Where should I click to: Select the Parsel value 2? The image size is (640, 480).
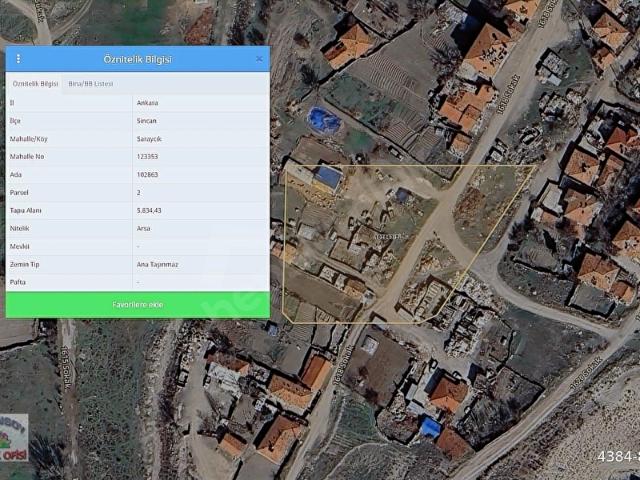[x=139, y=192]
